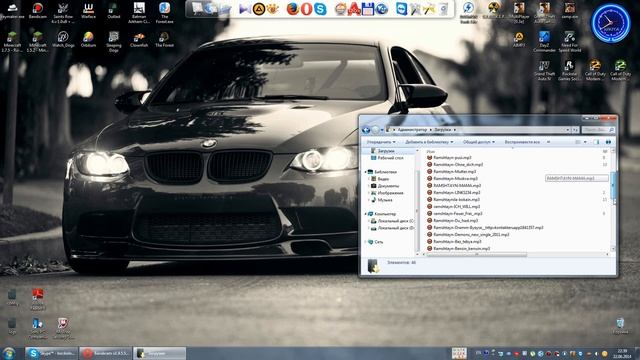Click the Windows Start button
Image resolution: width=640 pixels, height=360 pixels.
pyautogui.click(x=9, y=353)
